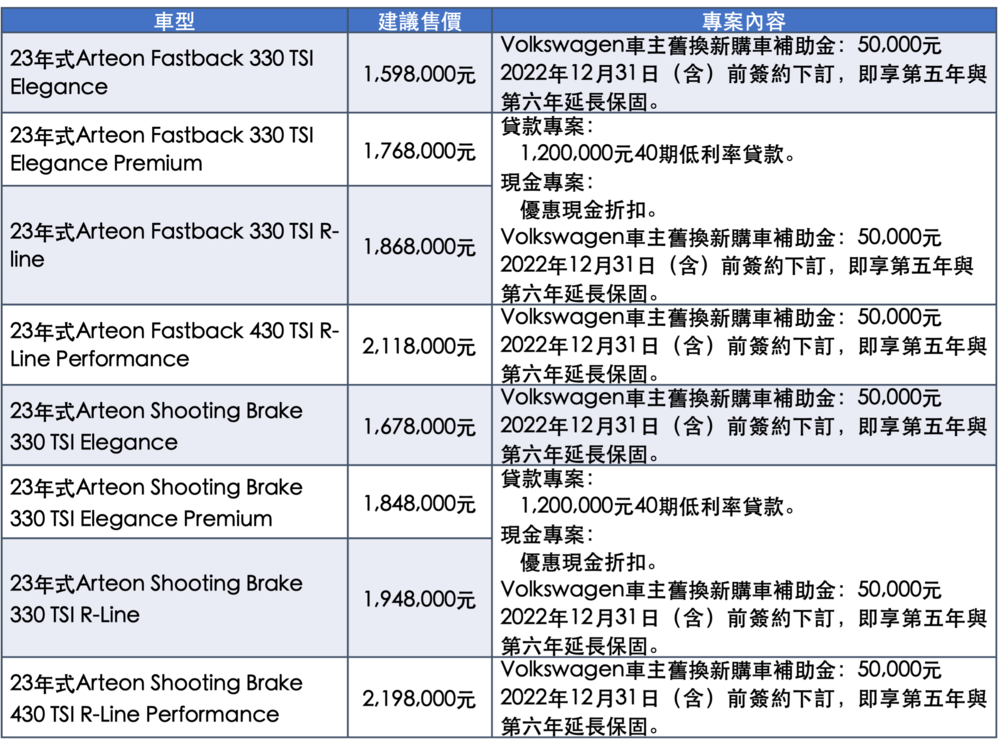Click the price 2,198,000元
Screen dimensions: 1000x752
(x=420, y=699)
